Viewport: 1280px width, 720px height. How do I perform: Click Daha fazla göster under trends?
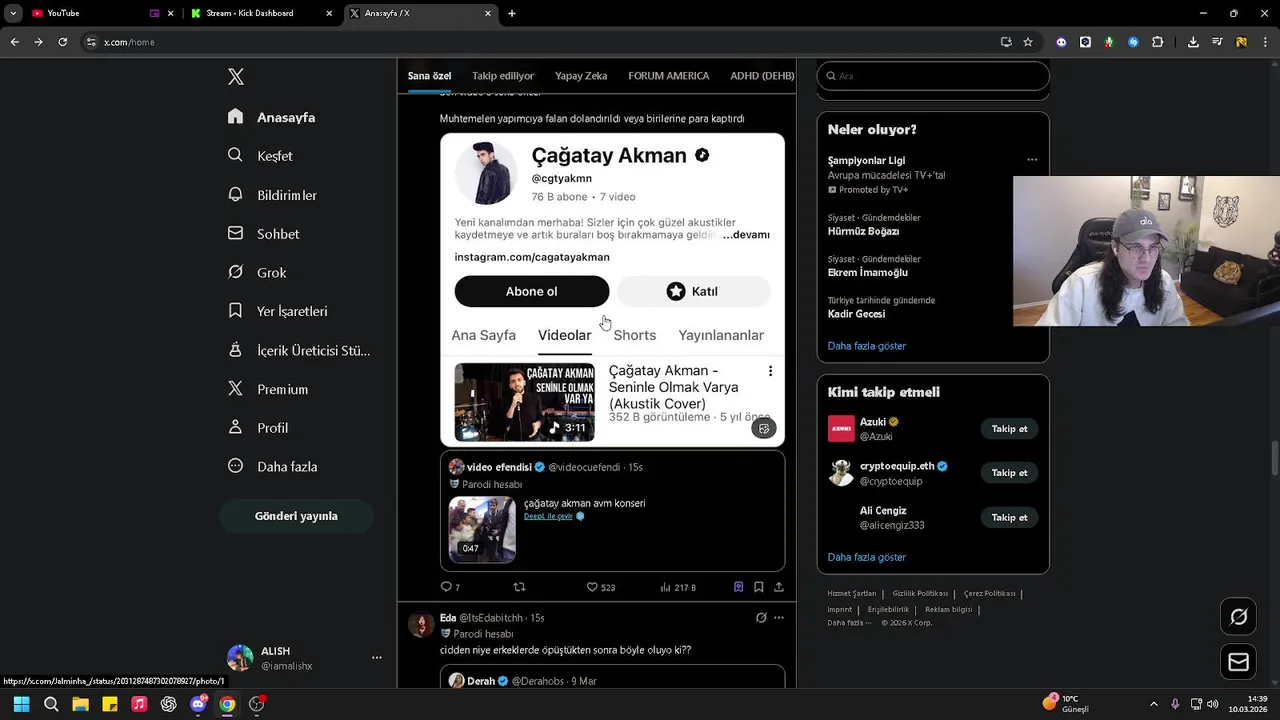tap(866, 346)
